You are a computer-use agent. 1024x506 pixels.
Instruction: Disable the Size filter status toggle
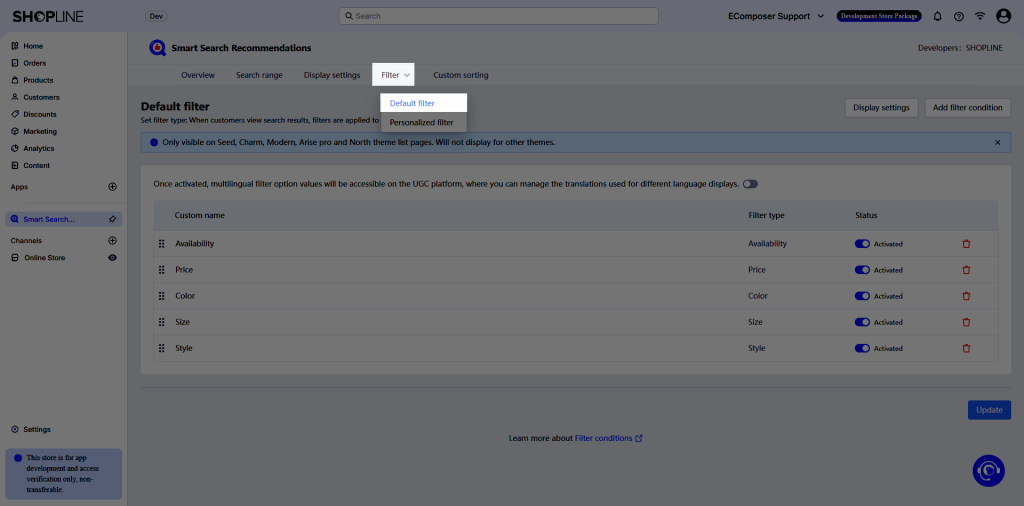point(862,322)
